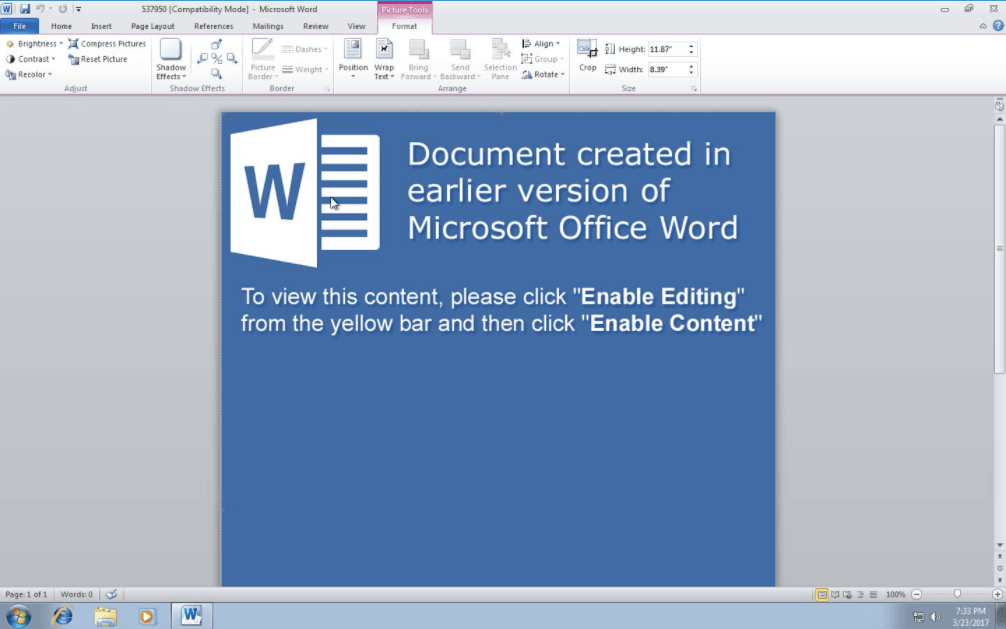Viewport: 1006px width, 629px height.
Task: Select the Picture Tools Format tab
Action: pyautogui.click(x=404, y=26)
